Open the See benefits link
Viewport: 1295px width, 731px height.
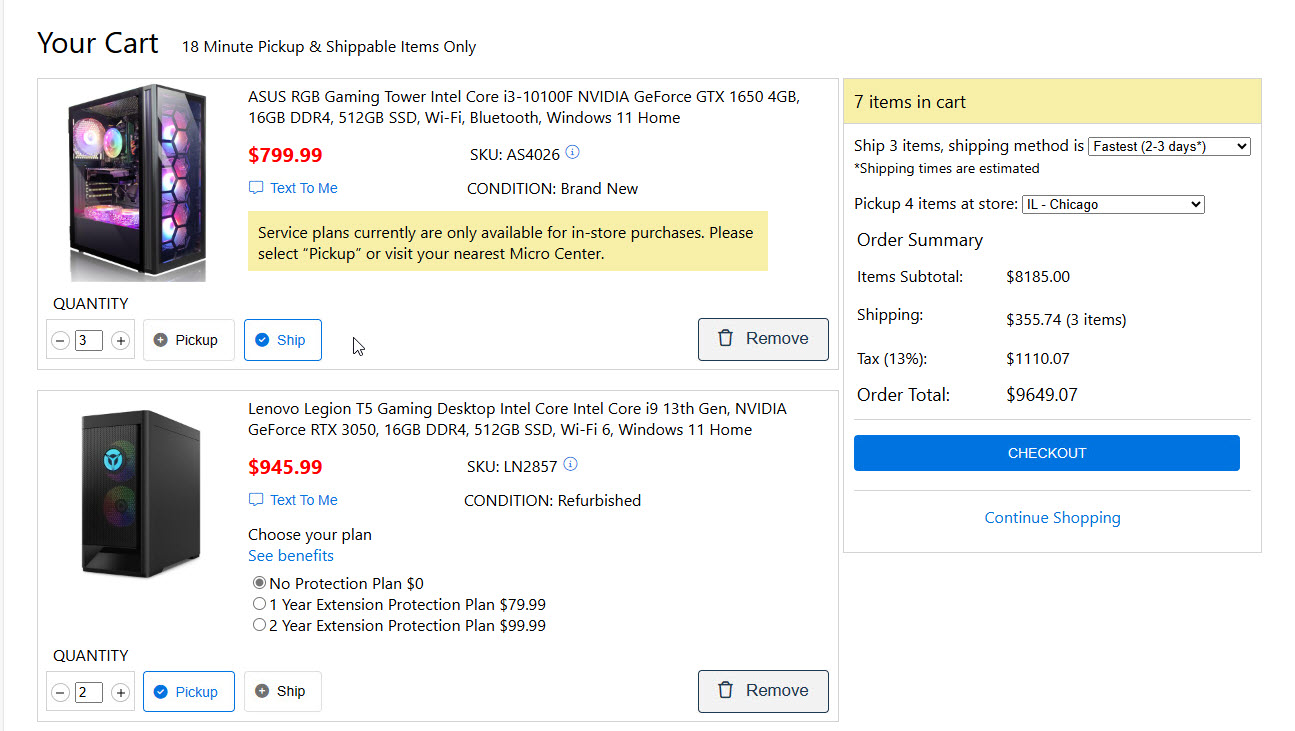tap(291, 556)
